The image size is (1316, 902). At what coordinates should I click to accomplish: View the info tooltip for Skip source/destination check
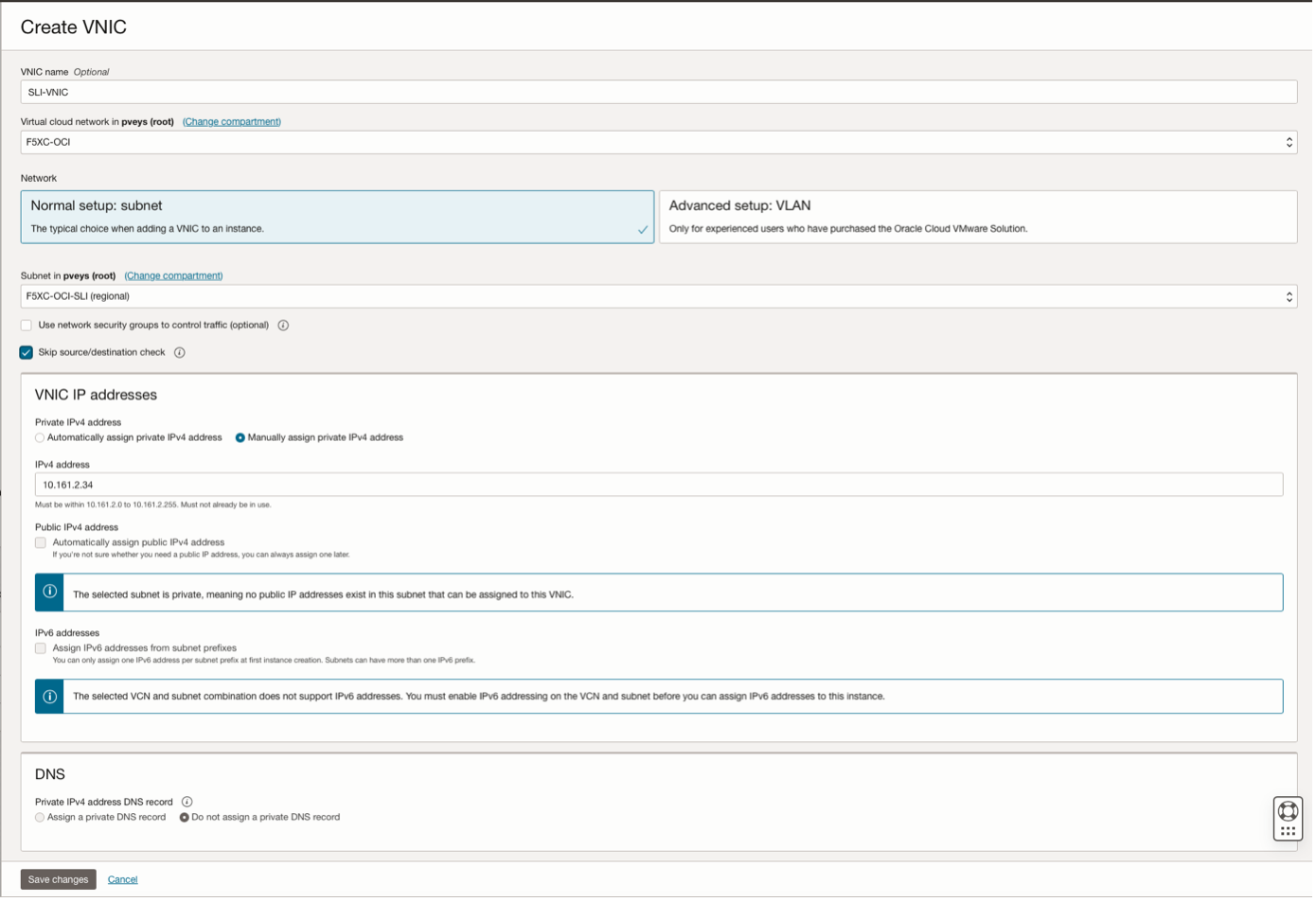180,352
